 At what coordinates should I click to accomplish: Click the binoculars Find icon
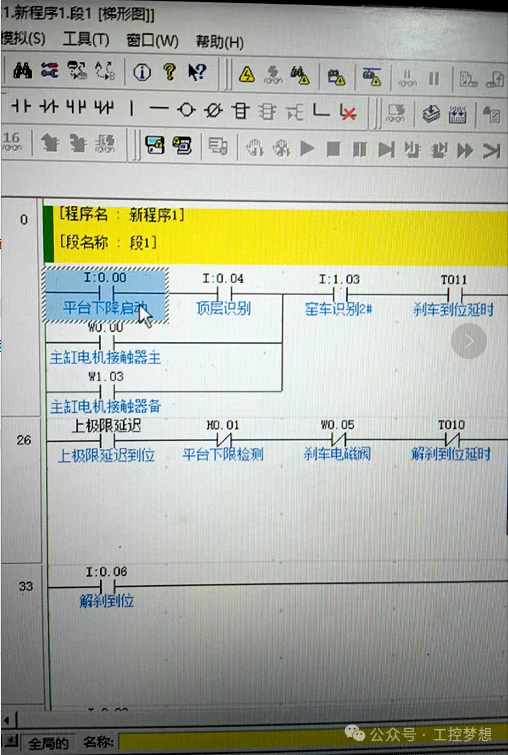click(x=22, y=71)
